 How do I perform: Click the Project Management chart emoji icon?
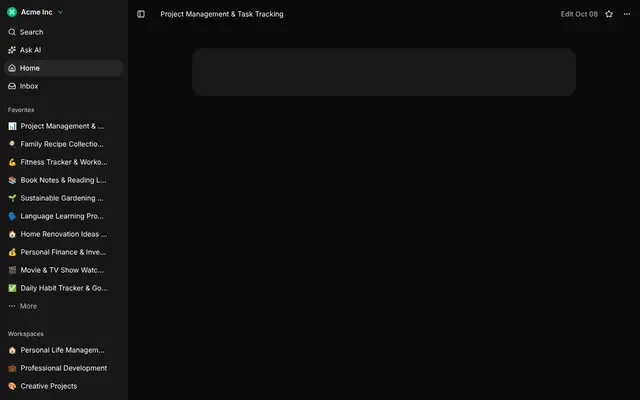pos(12,126)
